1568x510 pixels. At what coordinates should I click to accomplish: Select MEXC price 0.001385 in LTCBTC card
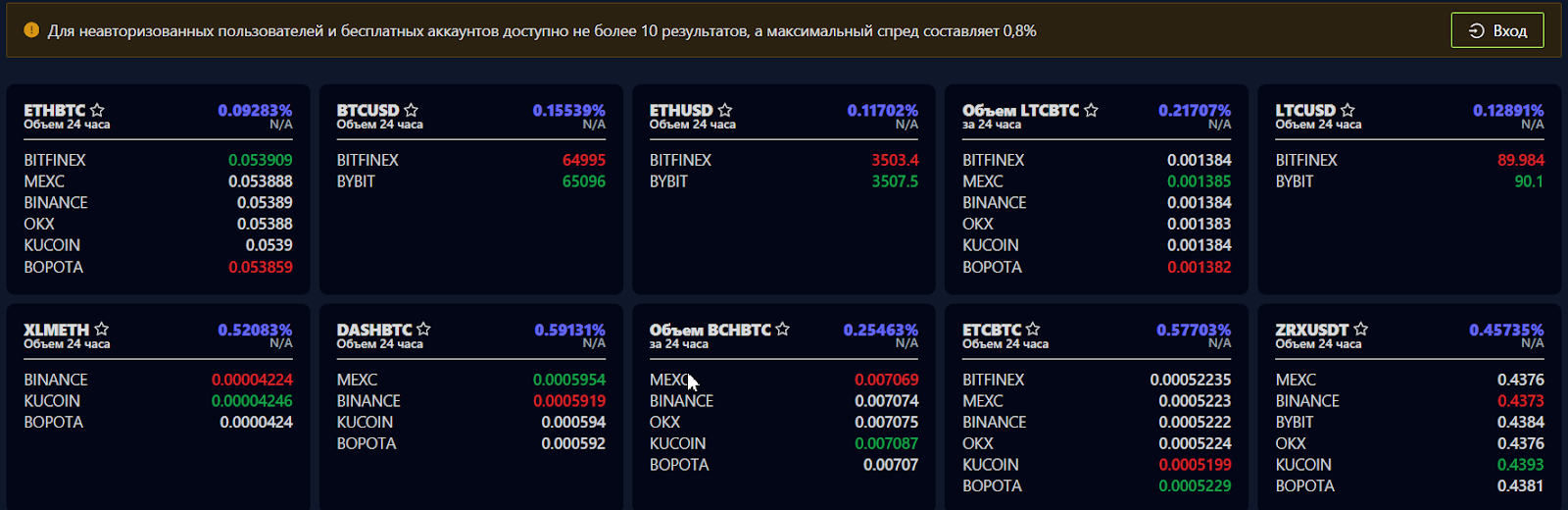point(1200,181)
